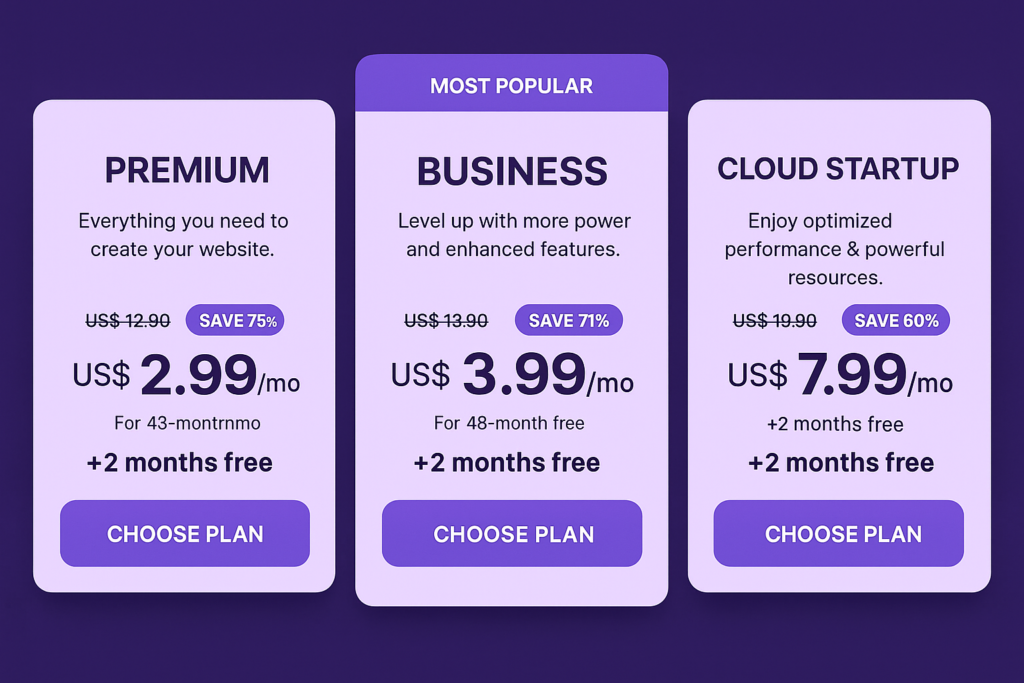Screen dimensions: 1024x683
Task: Click the BUSINESS plan title
Action: [512, 171]
